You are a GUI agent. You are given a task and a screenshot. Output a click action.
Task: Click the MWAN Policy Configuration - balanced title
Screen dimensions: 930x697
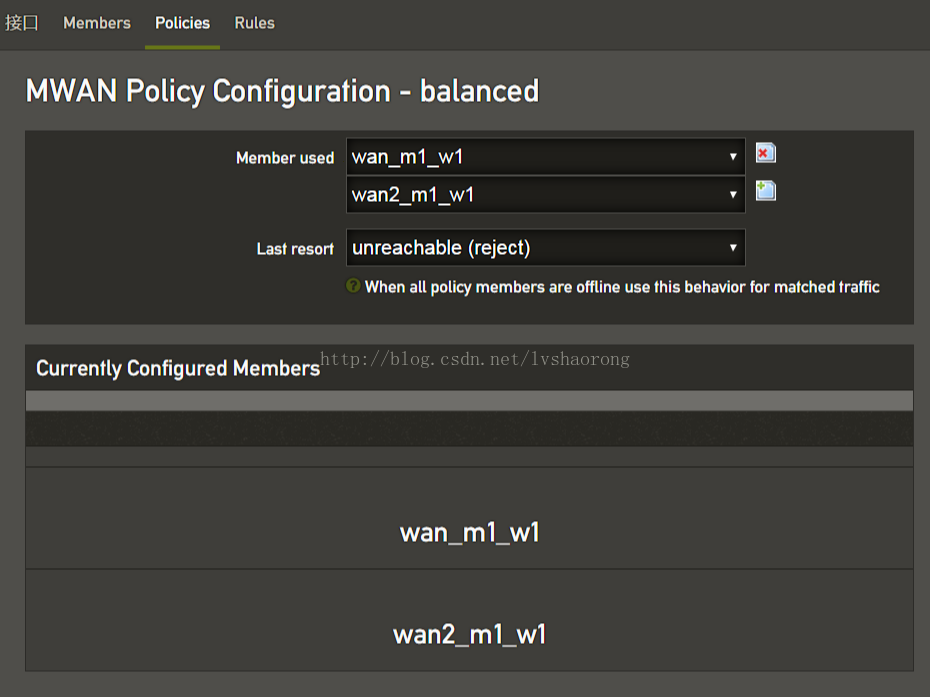pos(282,91)
